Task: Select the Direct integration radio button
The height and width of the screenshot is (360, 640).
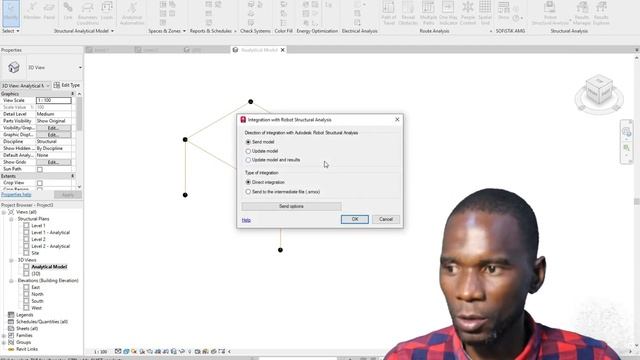Action: 248,182
